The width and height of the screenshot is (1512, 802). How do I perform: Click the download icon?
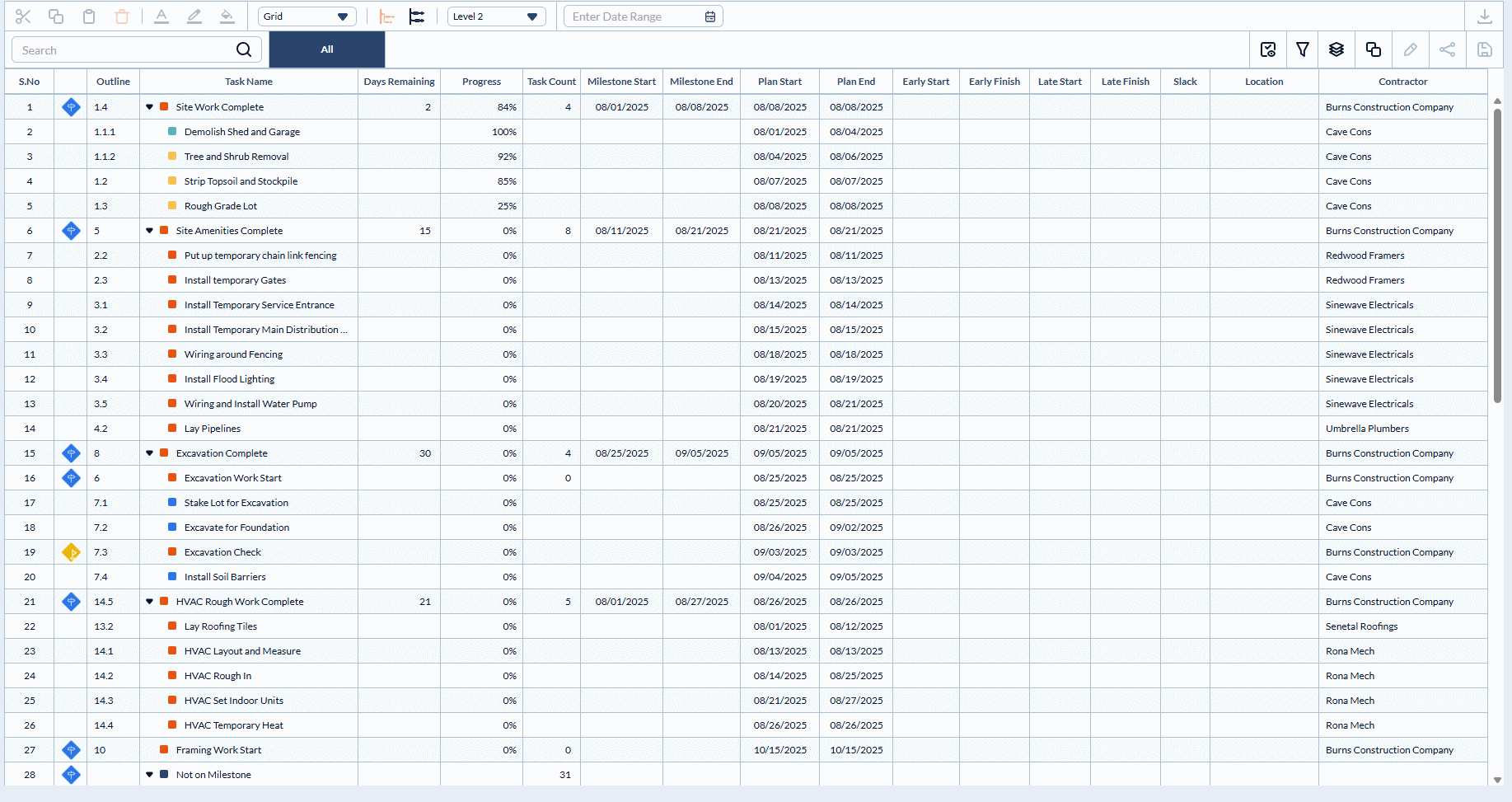click(x=1485, y=16)
